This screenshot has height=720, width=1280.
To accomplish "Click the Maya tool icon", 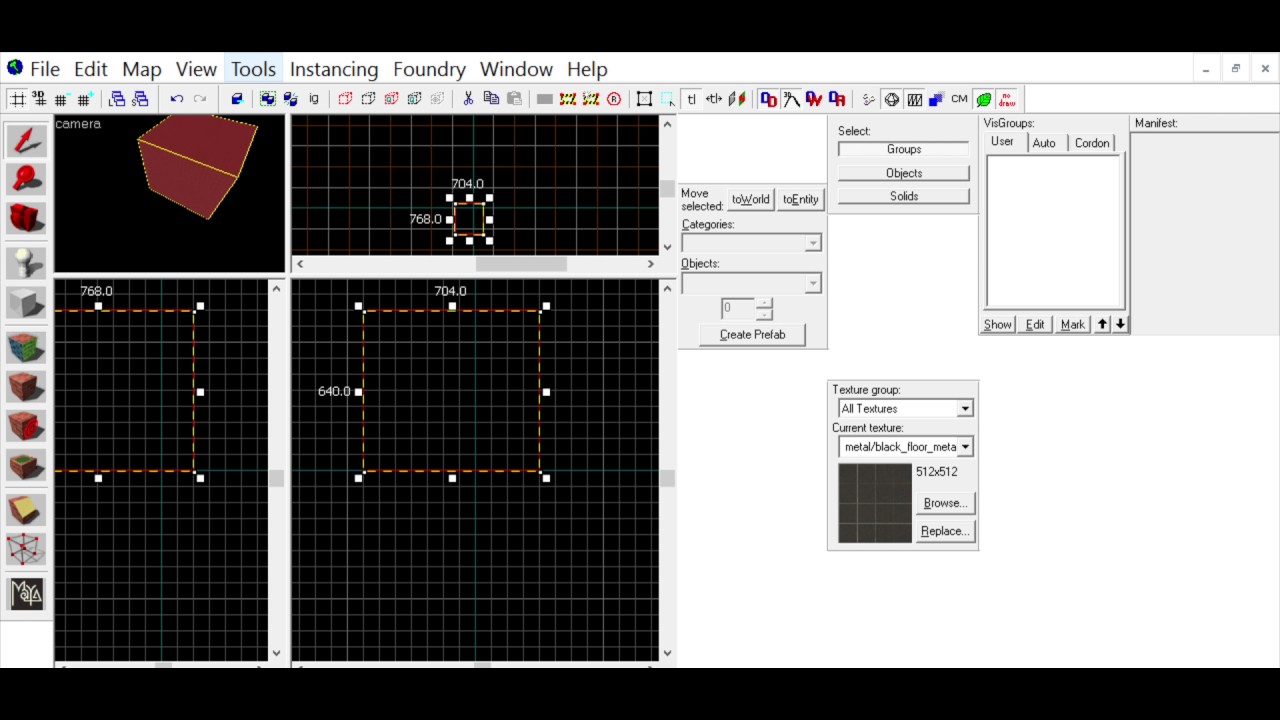I will tap(26, 594).
